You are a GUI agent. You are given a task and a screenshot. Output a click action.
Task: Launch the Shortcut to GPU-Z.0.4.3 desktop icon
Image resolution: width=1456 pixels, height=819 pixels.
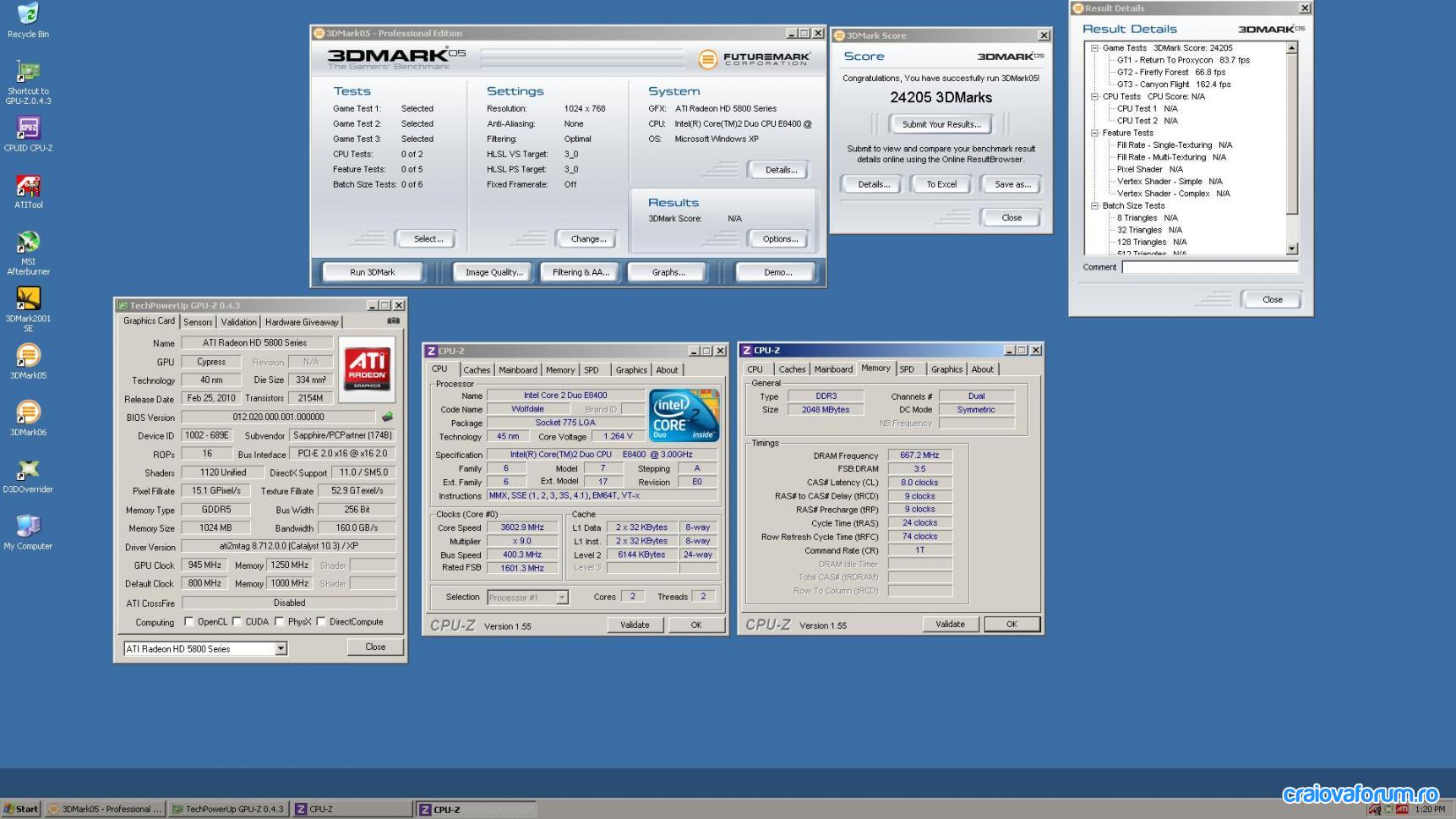[x=28, y=82]
